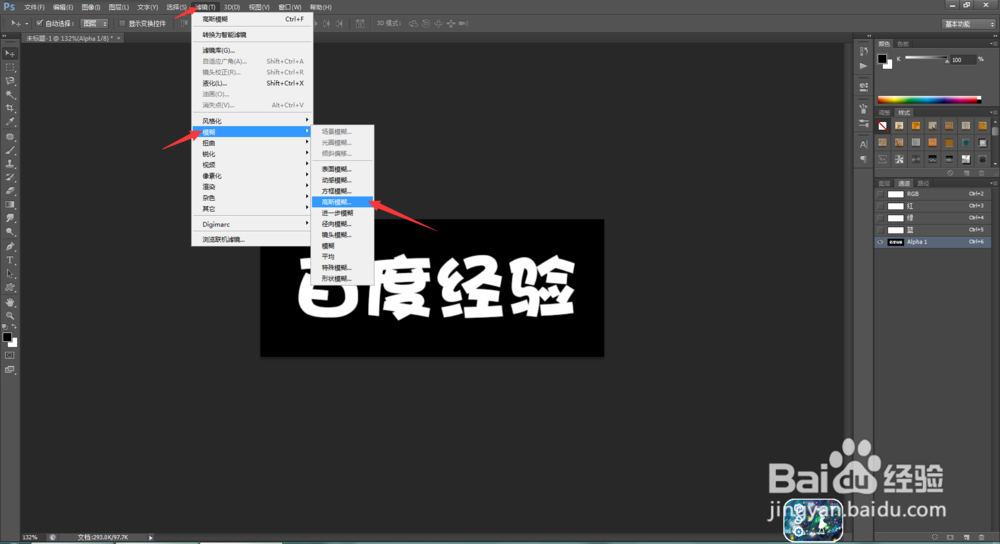The image size is (1000, 544).
Task: Toggle visibility of the 蓝 channel
Action: tap(881, 230)
